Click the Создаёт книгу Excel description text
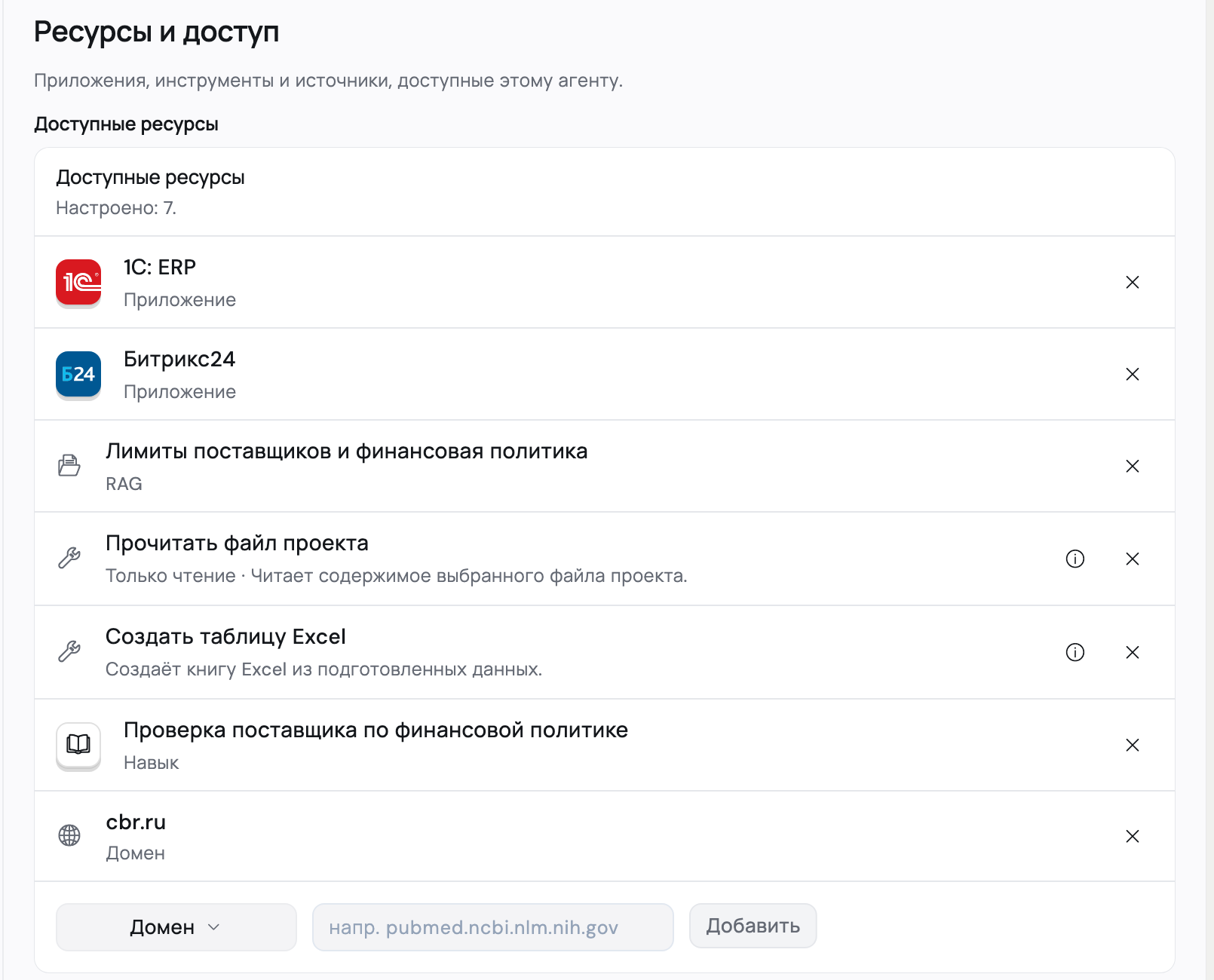Viewport: 1214px width, 980px height. click(x=324, y=669)
